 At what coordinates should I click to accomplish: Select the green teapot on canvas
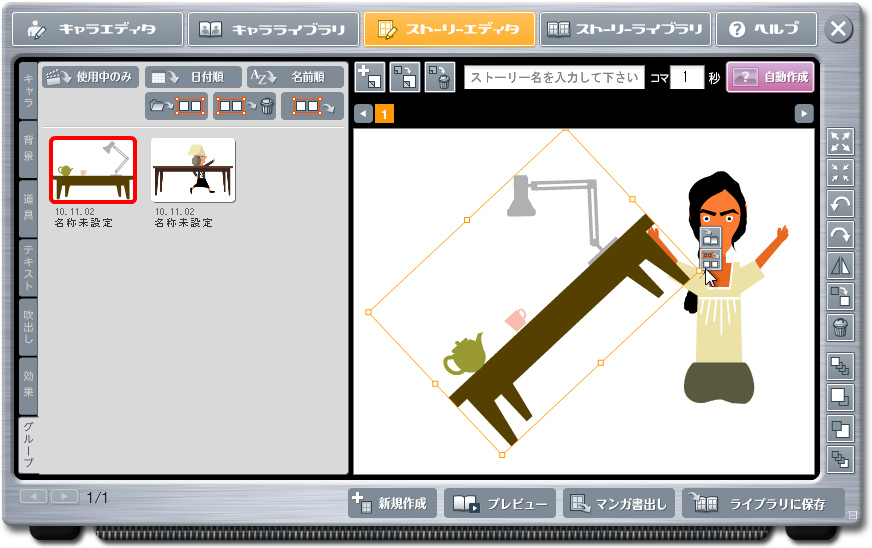point(464,354)
